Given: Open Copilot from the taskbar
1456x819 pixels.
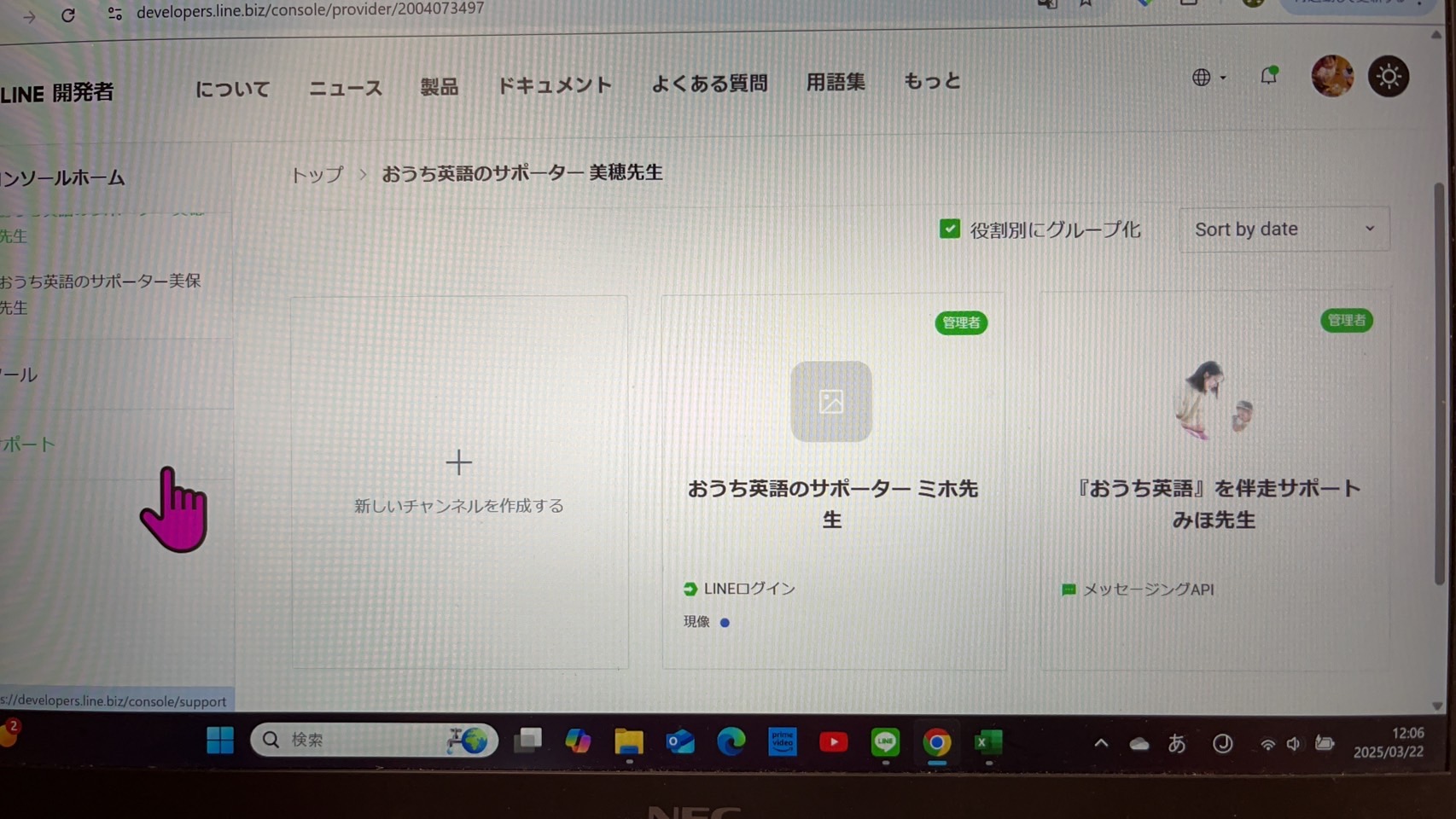Looking at the screenshot, I should click(x=578, y=741).
